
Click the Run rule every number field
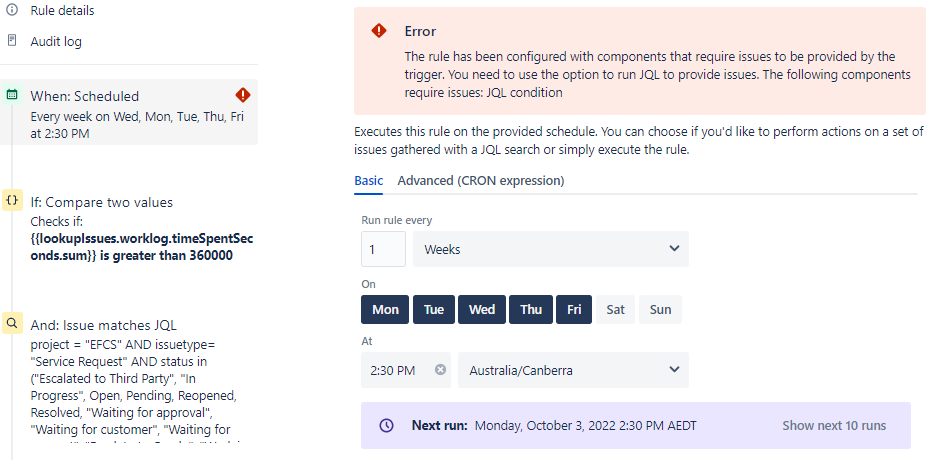[383, 249]
